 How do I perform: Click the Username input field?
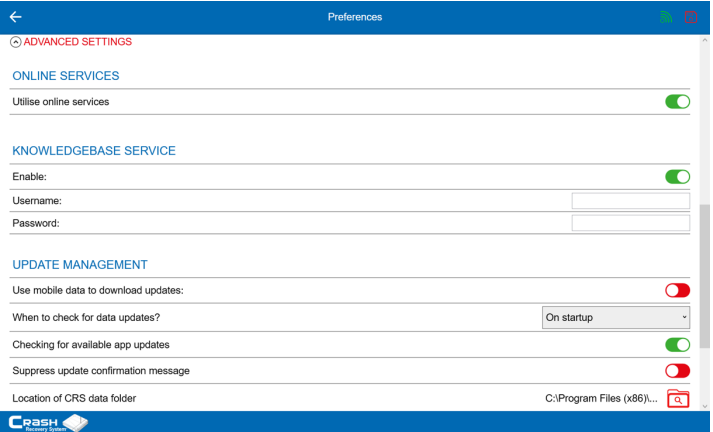tap(630, 201)
